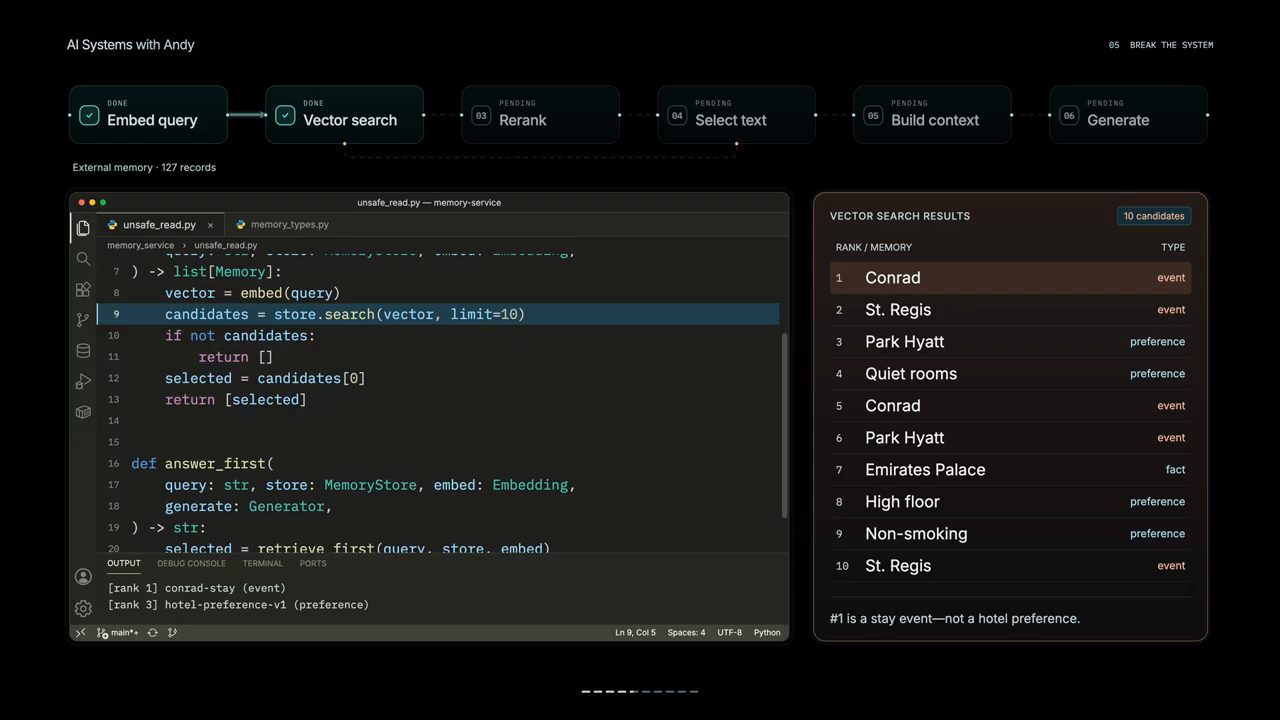Open the Manage gear icon
Screen dimensions: 1280x720
(x=83, y=608)
